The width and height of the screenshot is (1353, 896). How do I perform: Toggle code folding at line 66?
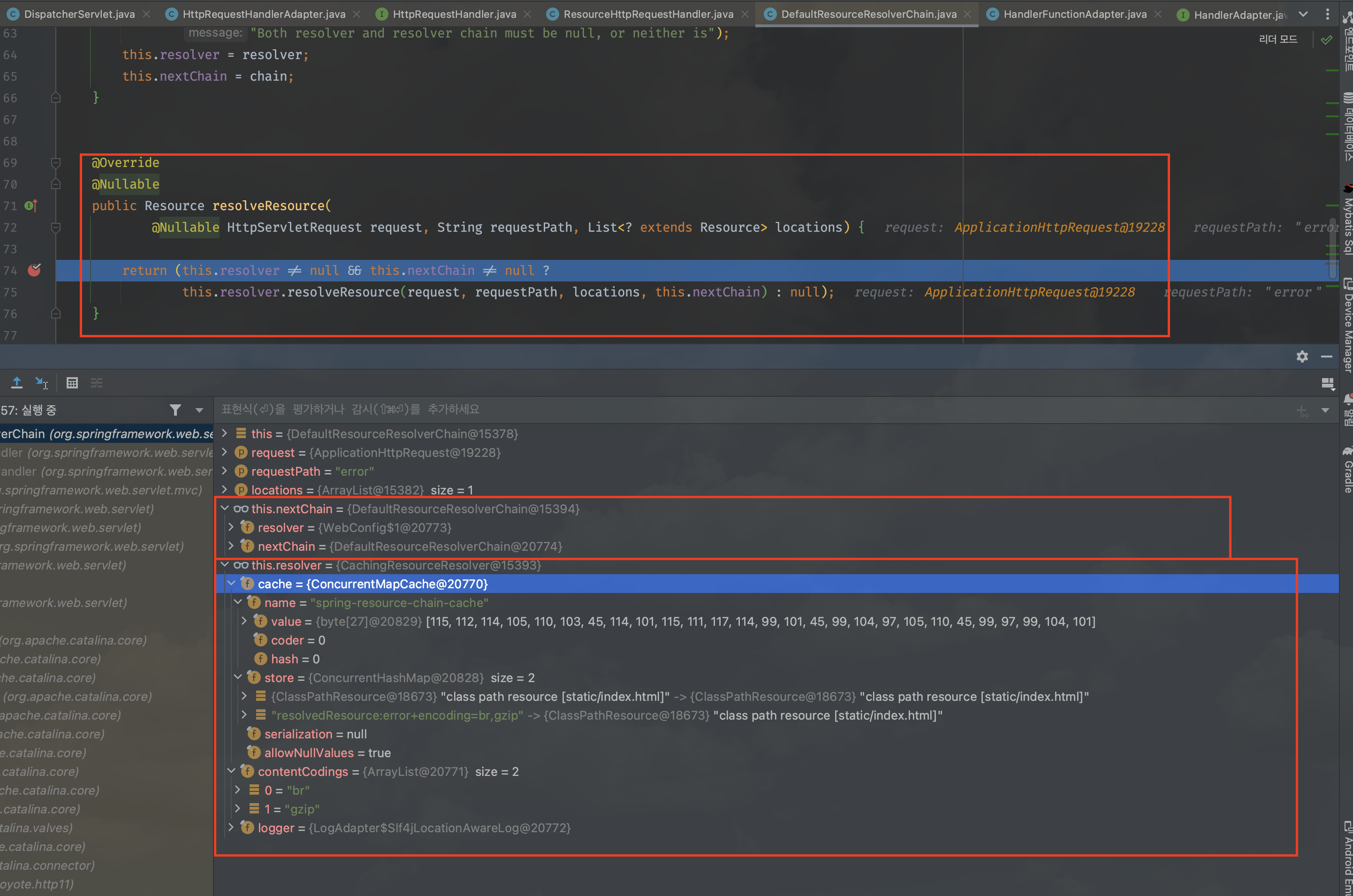pos(55,98)
